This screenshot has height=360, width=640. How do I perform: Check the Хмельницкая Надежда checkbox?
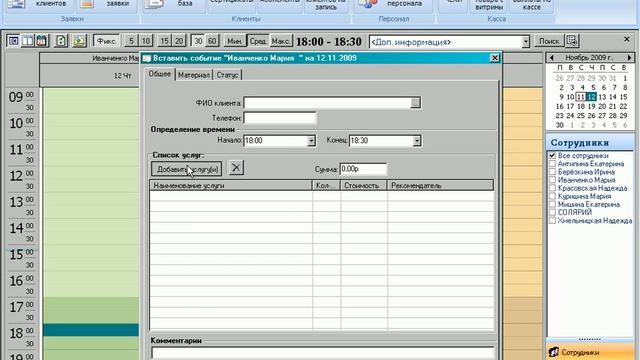[552, 220]
